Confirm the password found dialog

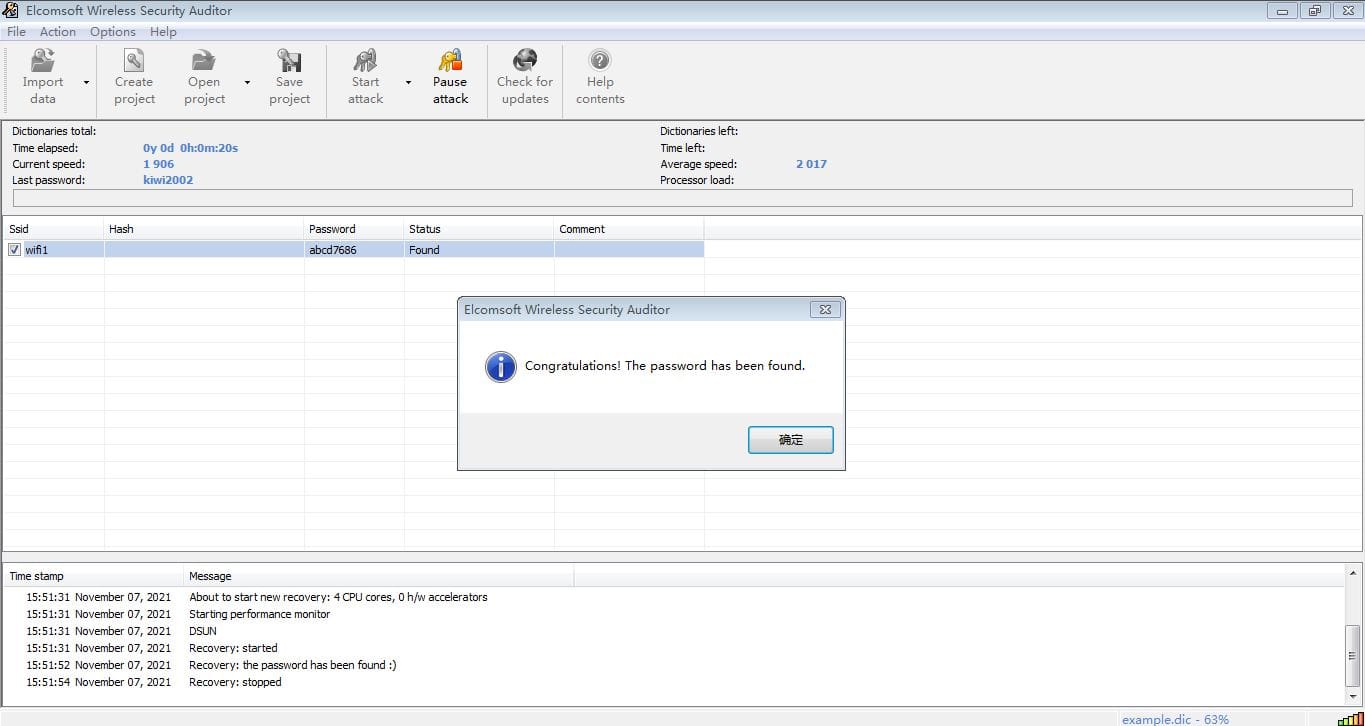[x=790, y=440]
